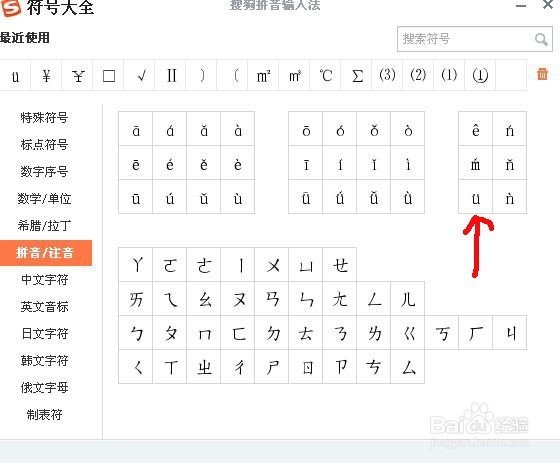Click the search symbols input field
Screen dimensions: 560x463
[475, 39]
